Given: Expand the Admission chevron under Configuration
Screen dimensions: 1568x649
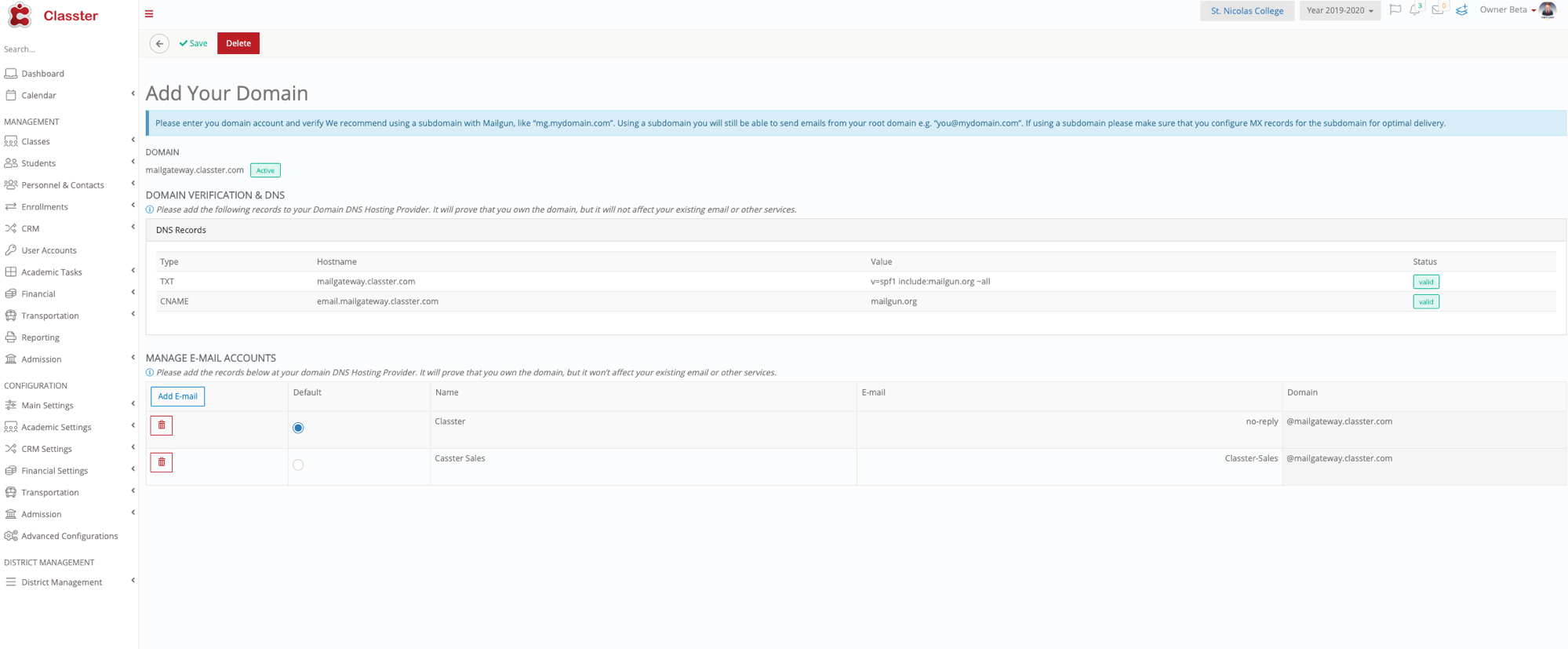Looking at the screenshot, I should click(x=133, y=512).
